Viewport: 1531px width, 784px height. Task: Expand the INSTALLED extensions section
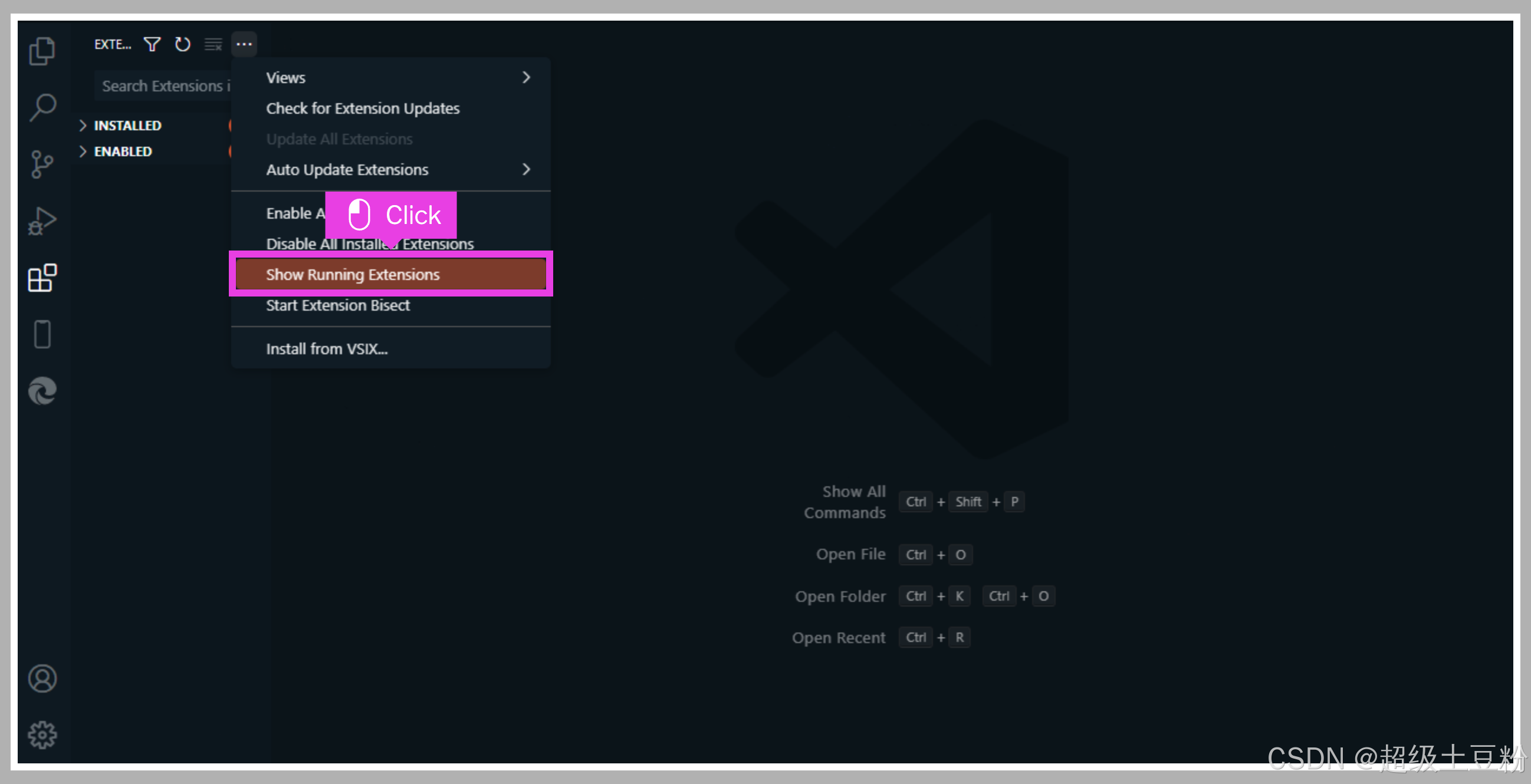pyautogui.click(x=127, y=126)
